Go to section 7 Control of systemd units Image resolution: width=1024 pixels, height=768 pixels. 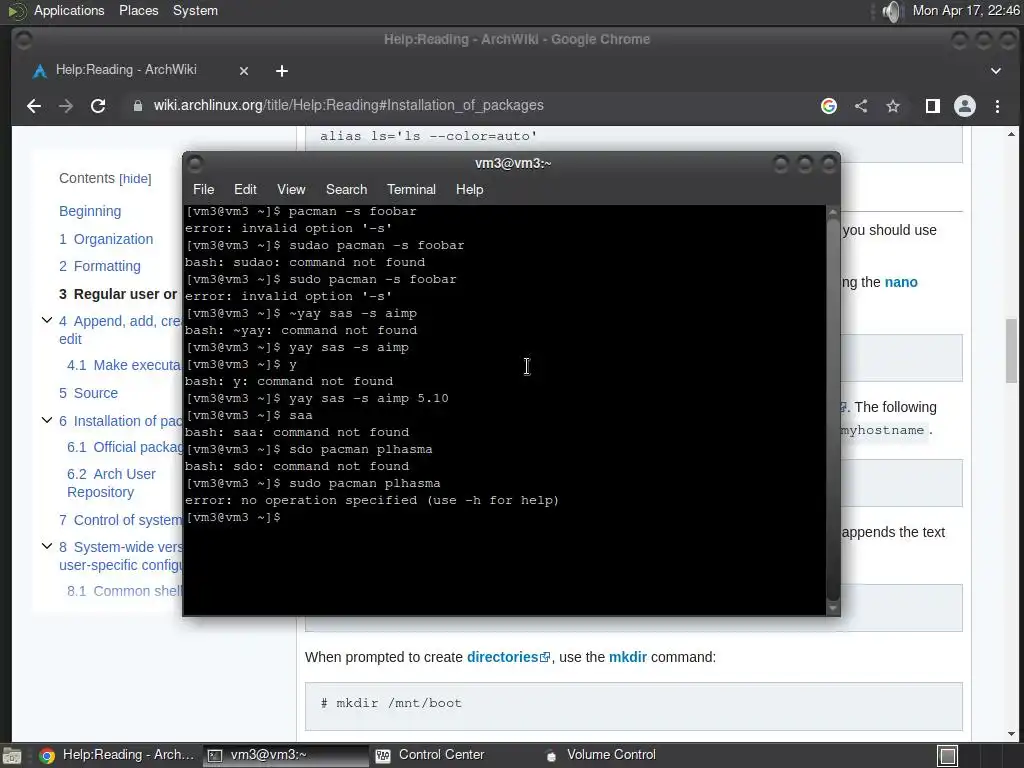[120, 520]
